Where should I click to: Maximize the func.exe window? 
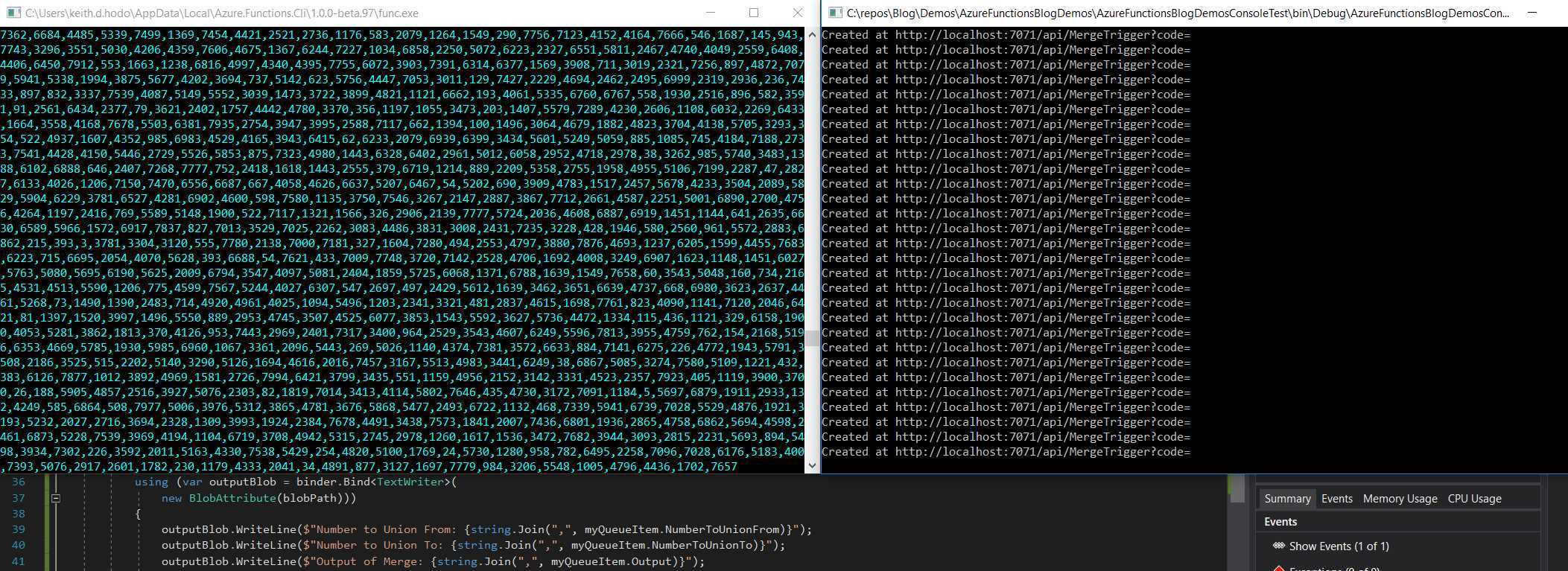click(754, 13)
